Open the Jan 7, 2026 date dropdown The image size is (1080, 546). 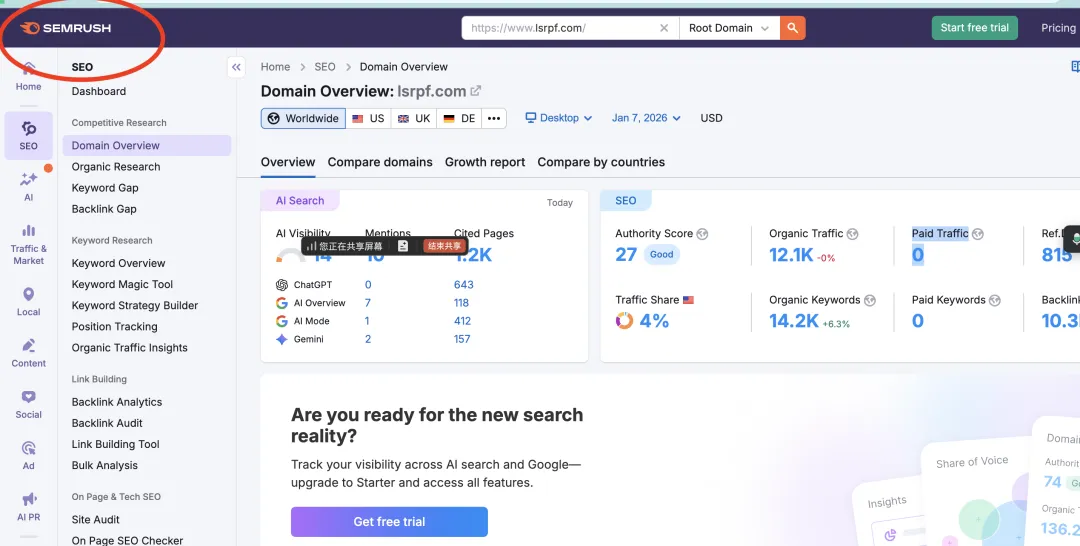646,118
